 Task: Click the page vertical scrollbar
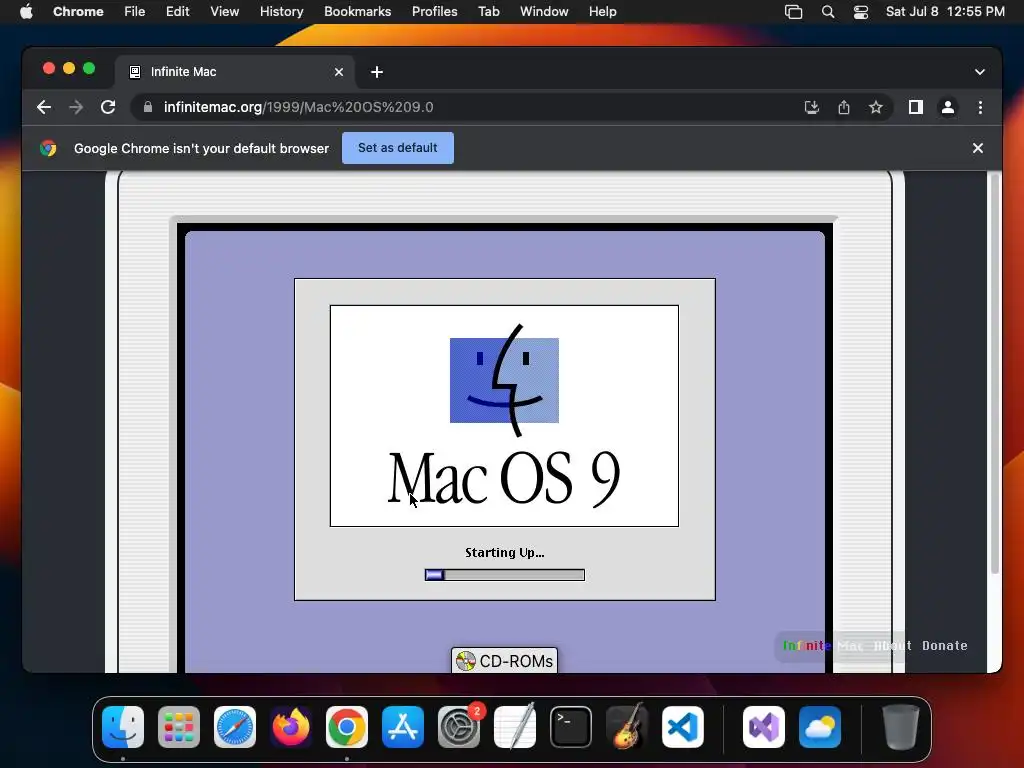point(995,372)
